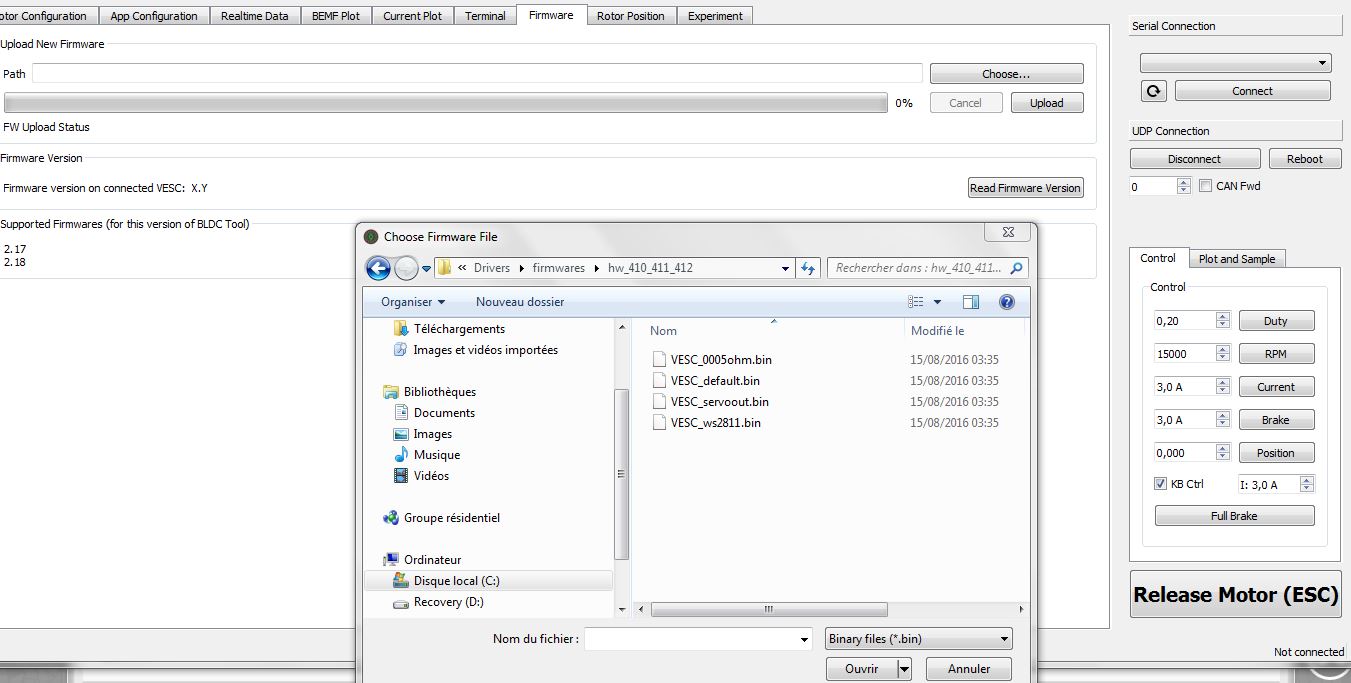Select the VESC_default.bin file
This screenshot has height=683, width=1351.
click(715, 381)
